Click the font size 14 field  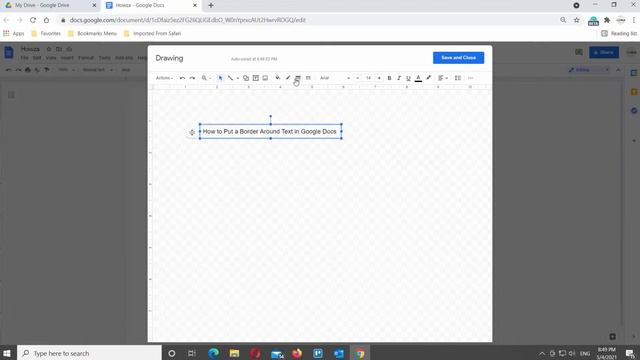point(369,78)
